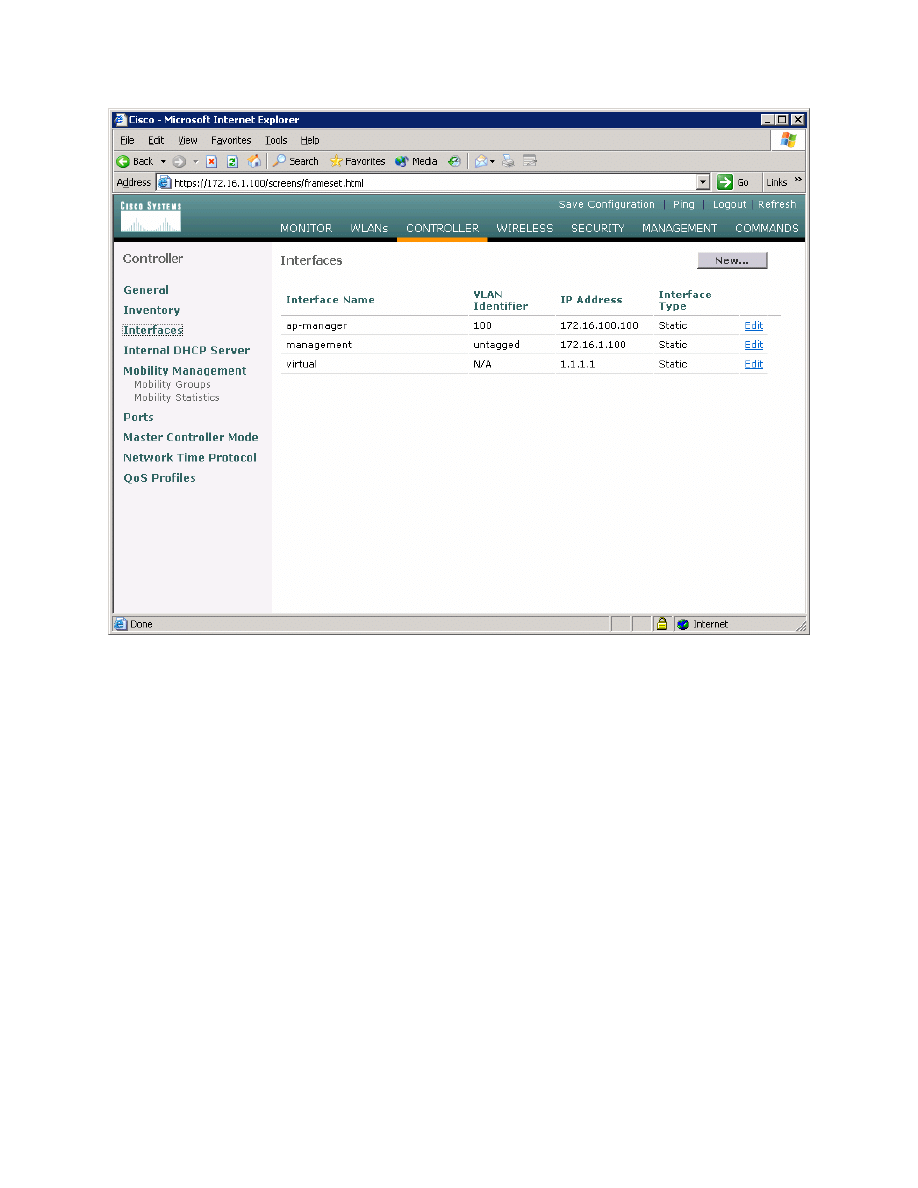Click the Stop loading icon

[212, 161]
